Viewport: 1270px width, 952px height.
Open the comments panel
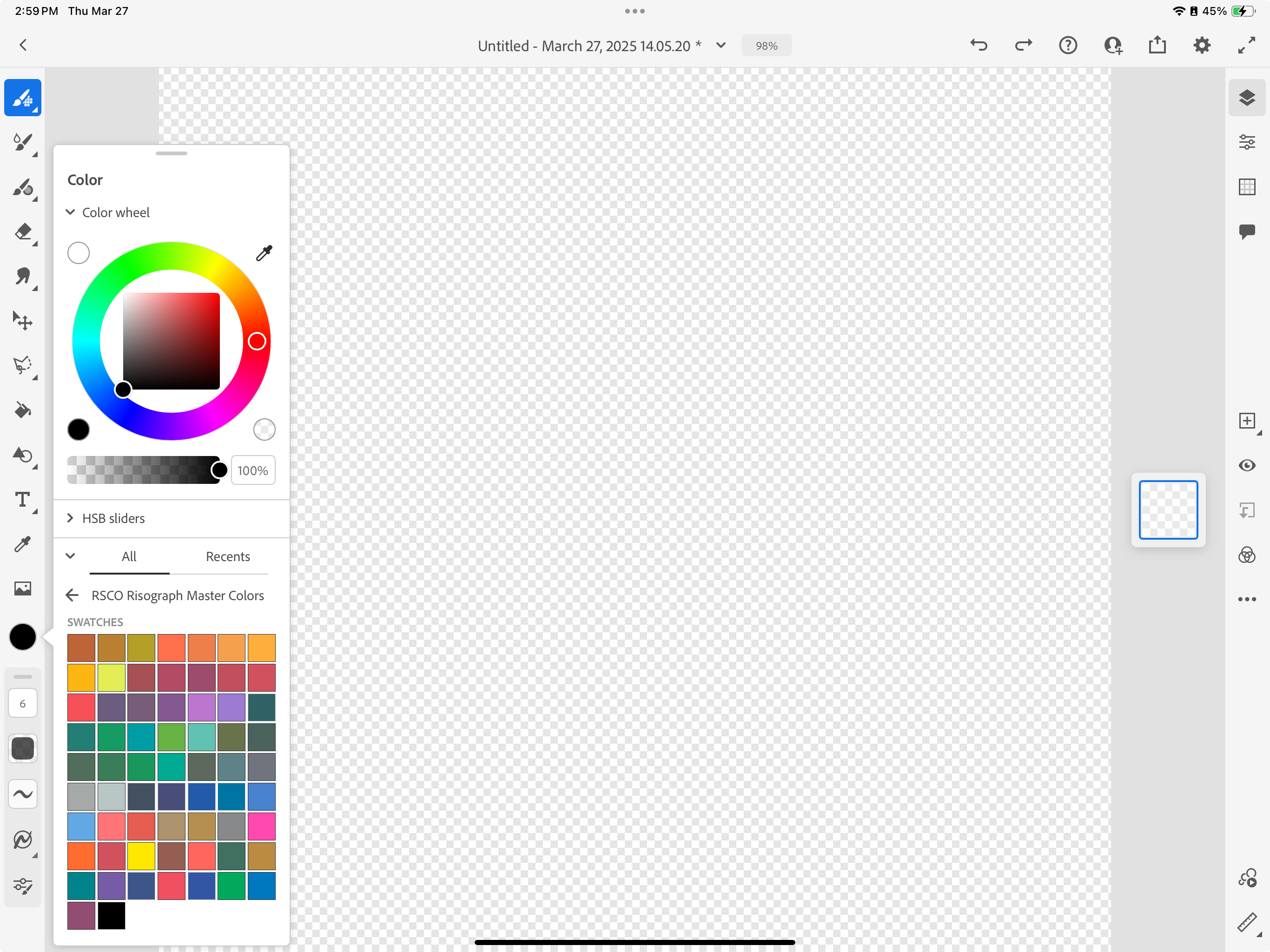coord(1247,231)
